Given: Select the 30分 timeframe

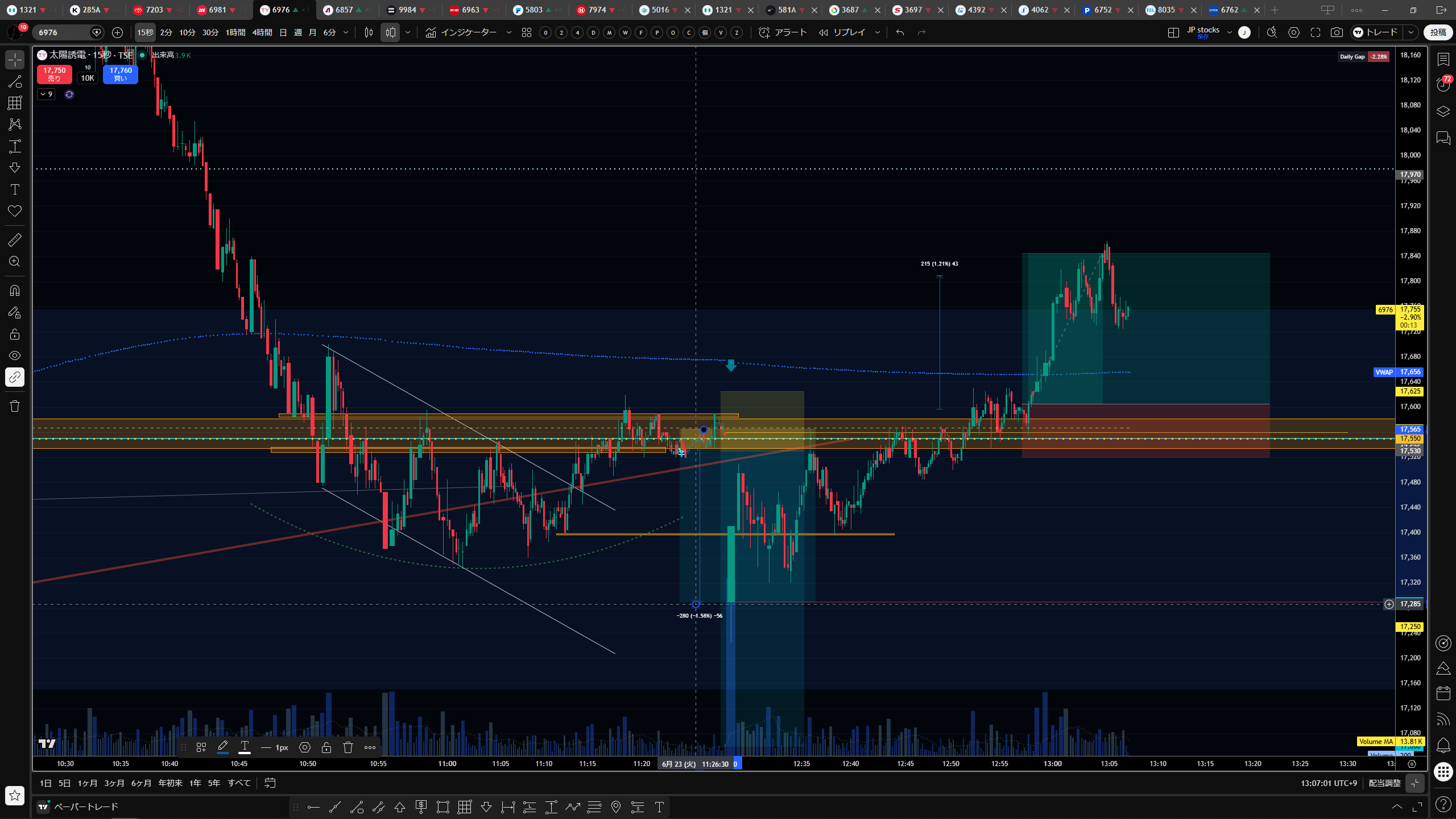Looking at the screenshot, I should tap(210, 32).
